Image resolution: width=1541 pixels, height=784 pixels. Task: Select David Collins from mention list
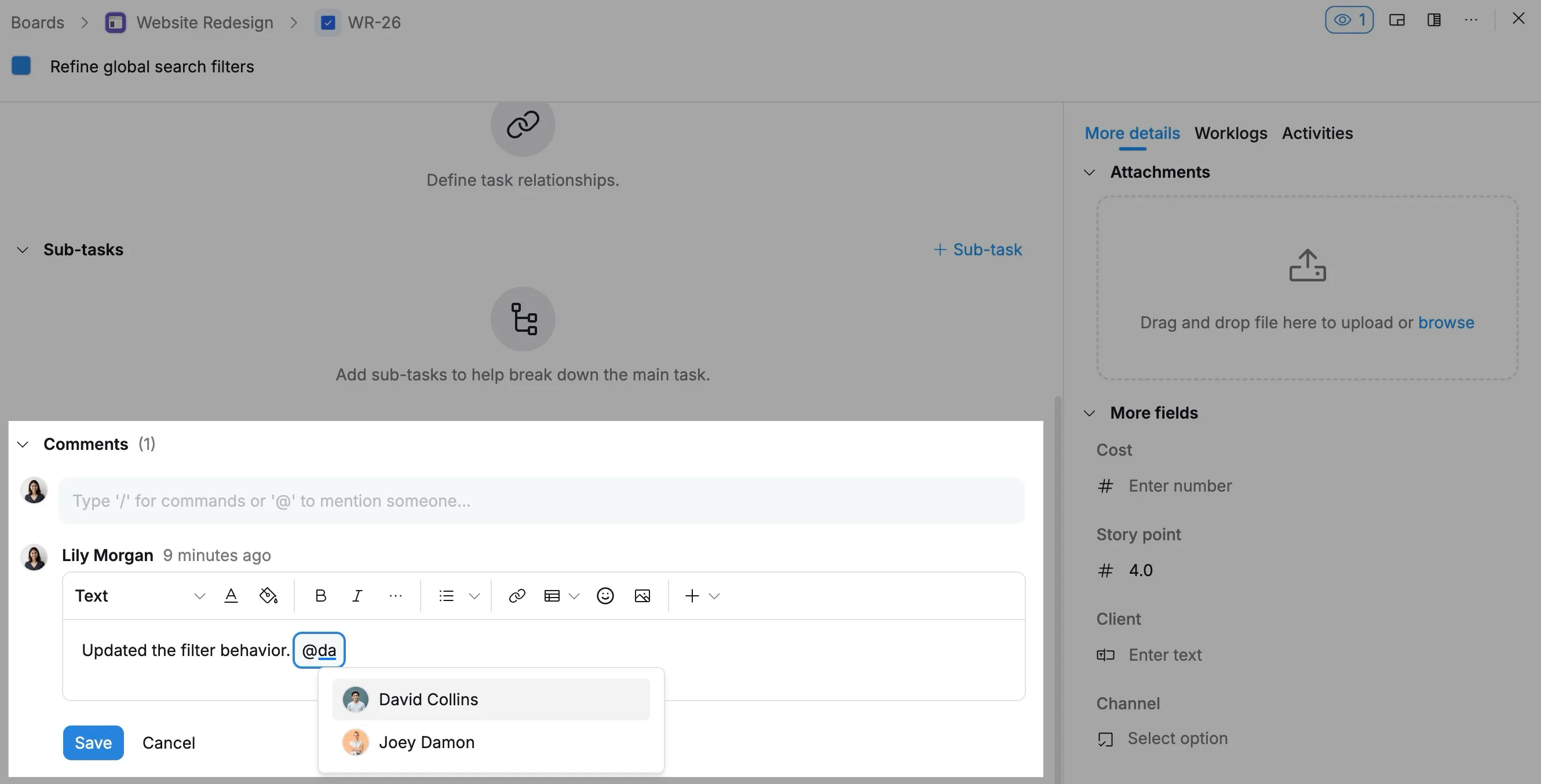coord(491,699)
